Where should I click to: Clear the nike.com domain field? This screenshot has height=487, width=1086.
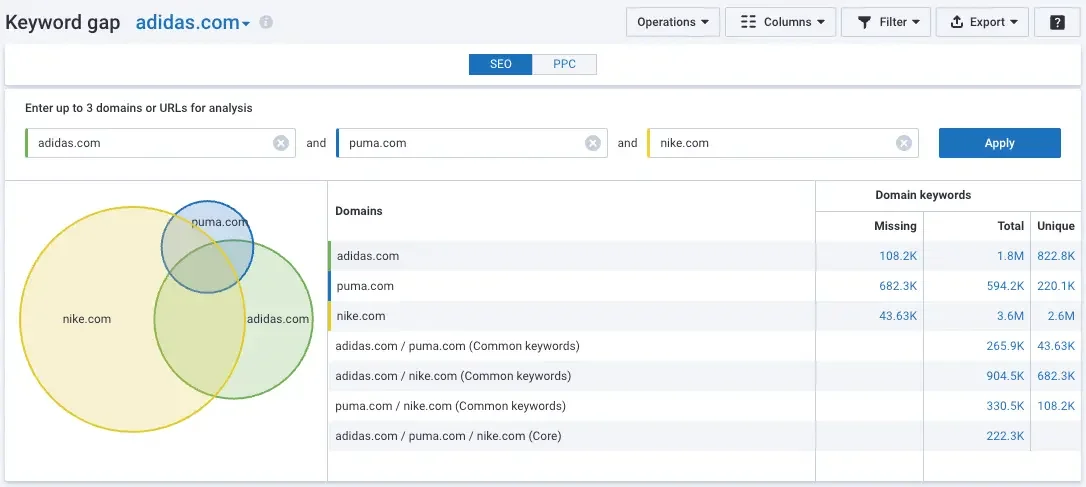(x=904, y=143)
